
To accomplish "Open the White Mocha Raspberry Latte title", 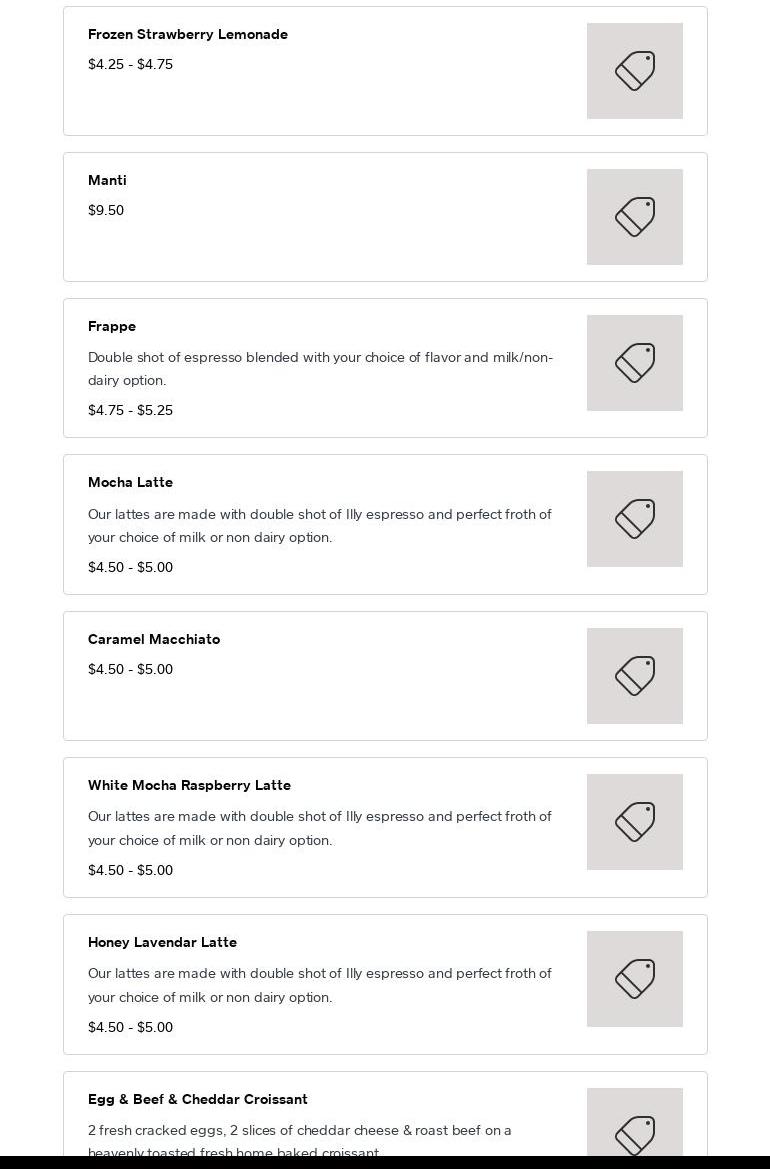I will 189,785.
